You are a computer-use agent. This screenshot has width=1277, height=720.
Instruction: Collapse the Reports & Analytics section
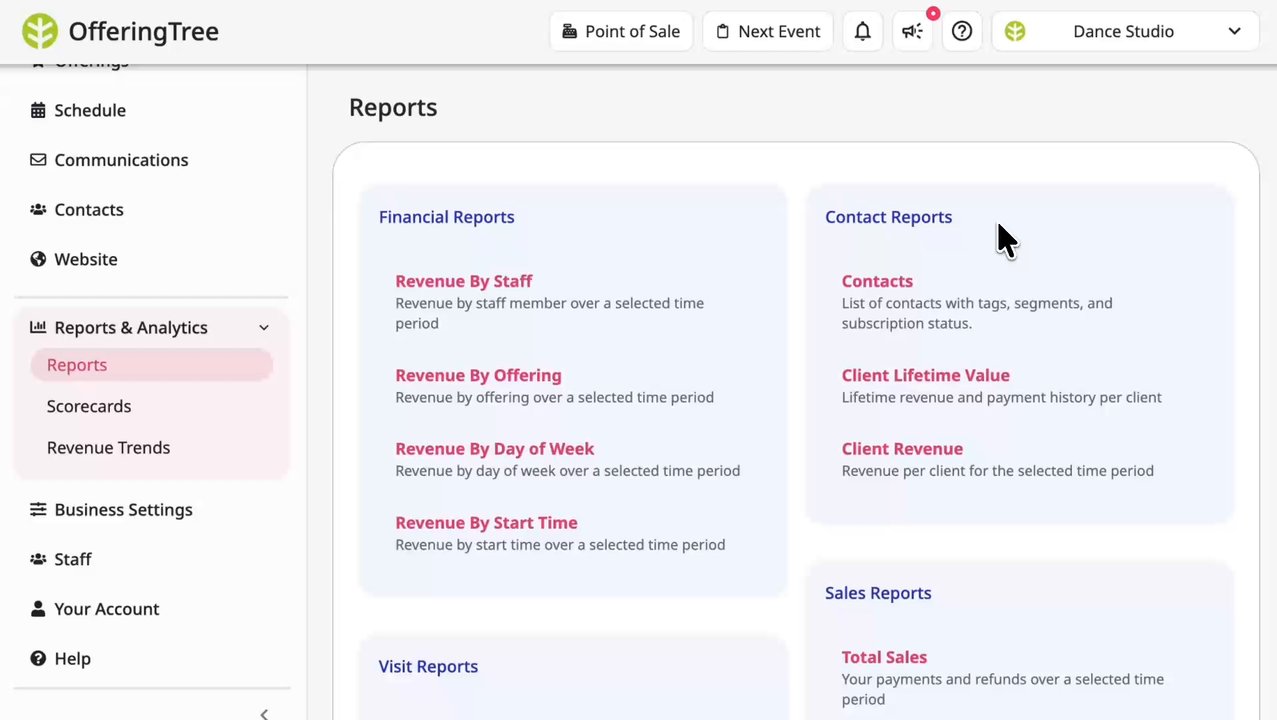264,328
